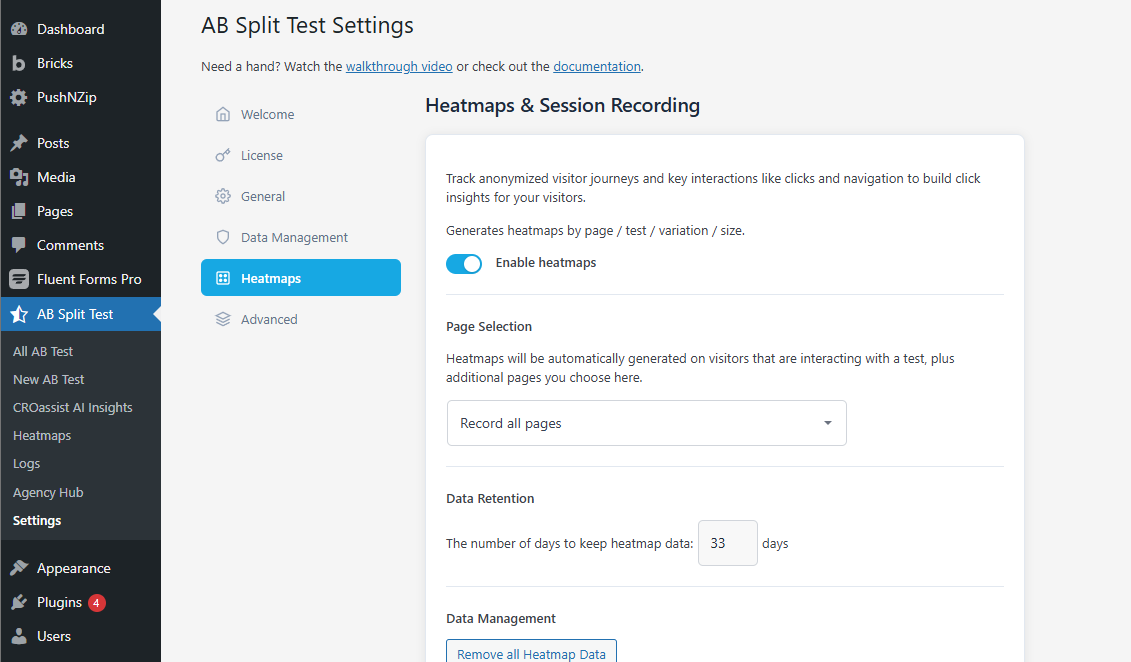
Task: Switch to the Advanced settings tab
Action: point(270,319)
